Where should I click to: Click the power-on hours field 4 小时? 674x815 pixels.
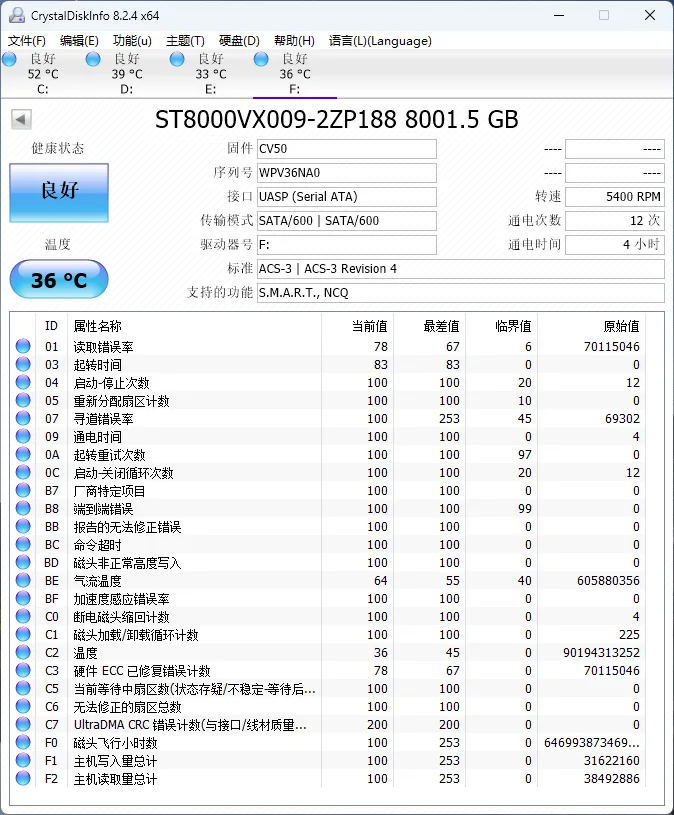[x=615, y=244]
